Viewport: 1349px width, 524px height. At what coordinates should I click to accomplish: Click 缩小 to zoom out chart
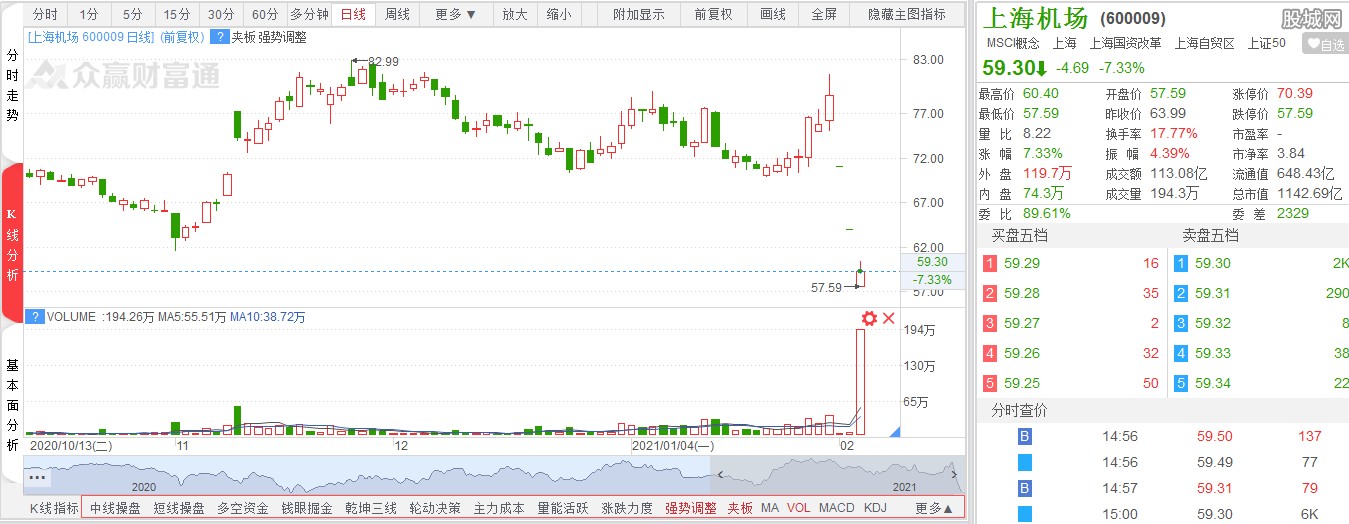point(559,15)
